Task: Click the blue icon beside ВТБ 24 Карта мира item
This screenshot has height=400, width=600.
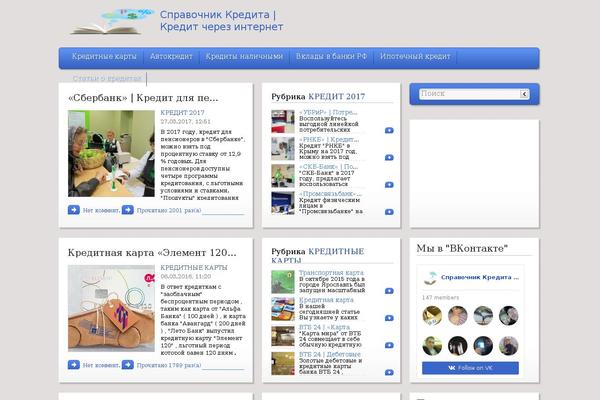Action: pos(389,346)
